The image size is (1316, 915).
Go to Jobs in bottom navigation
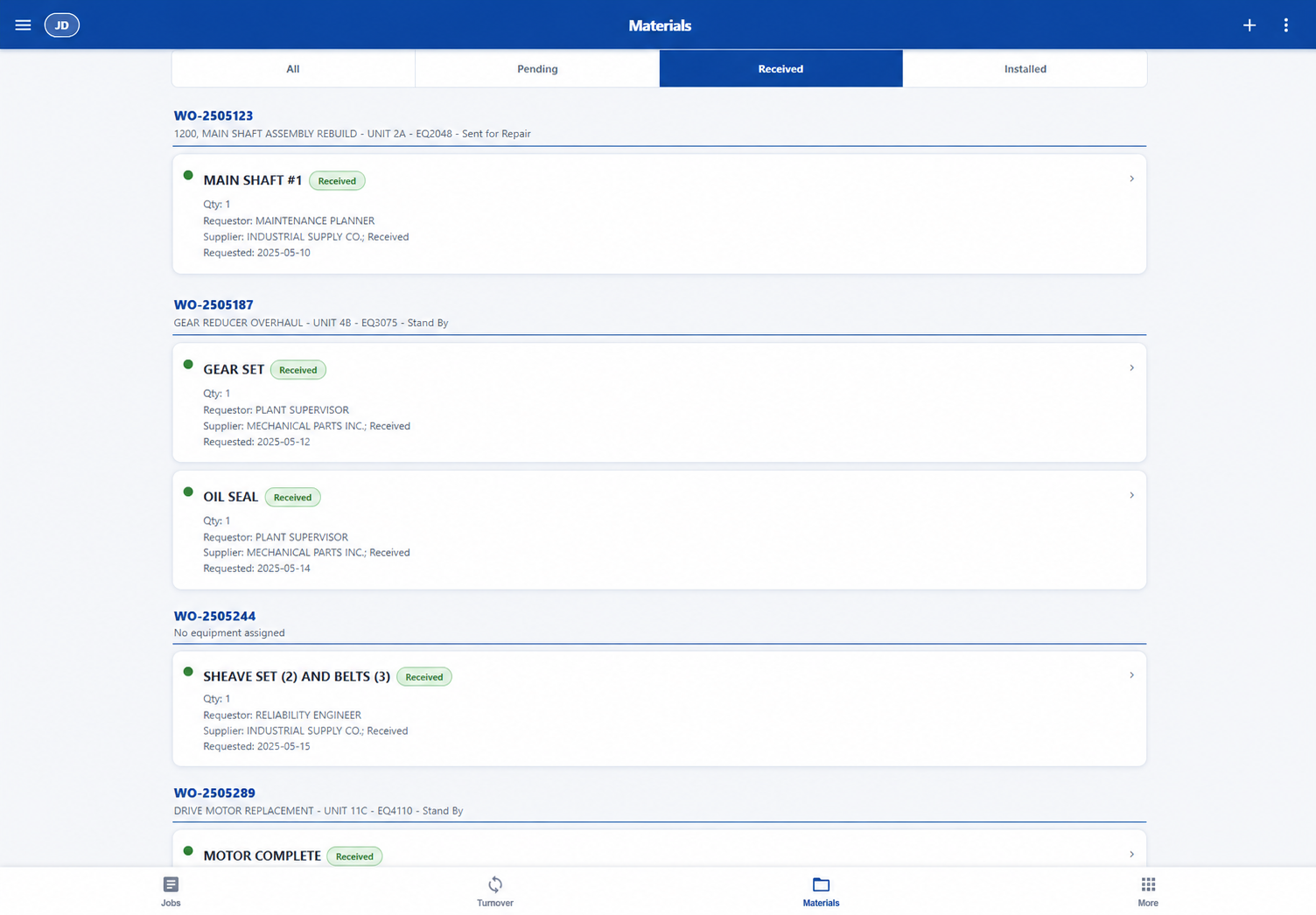(171, 891)
